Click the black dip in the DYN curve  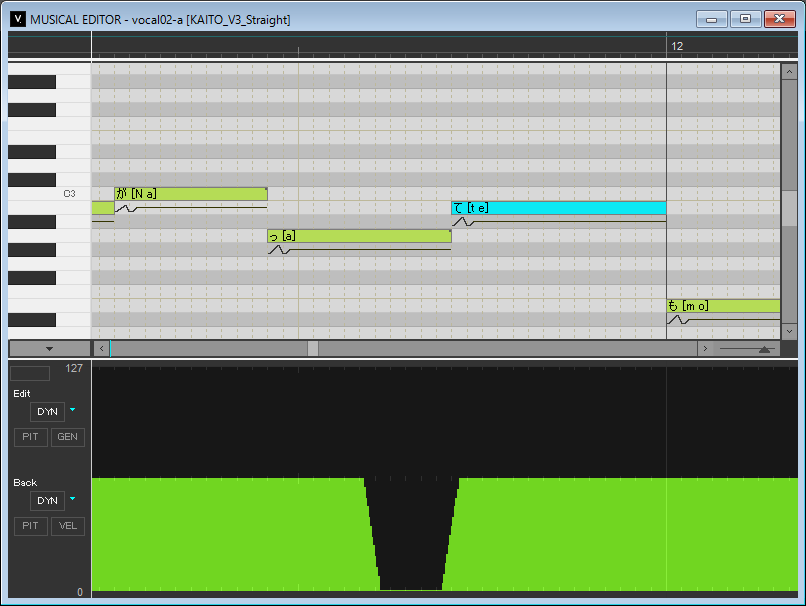(x=411, y=534)
